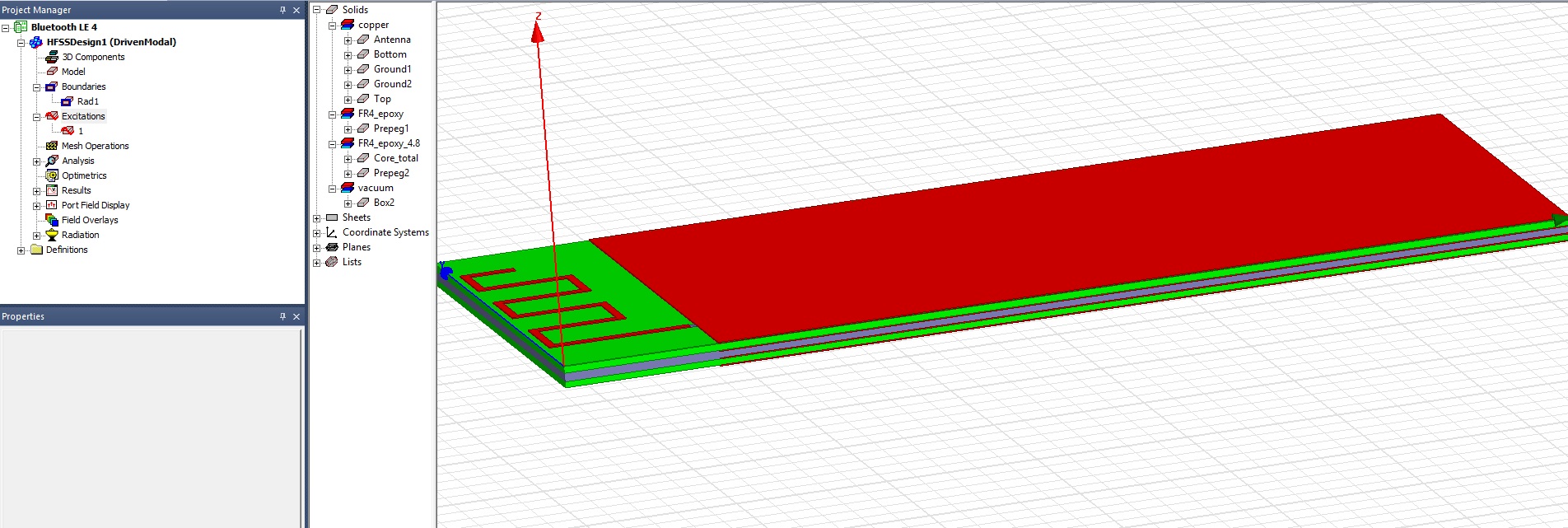
Task: Expand the Coordinate Systems node
Action: click(316, 232)
